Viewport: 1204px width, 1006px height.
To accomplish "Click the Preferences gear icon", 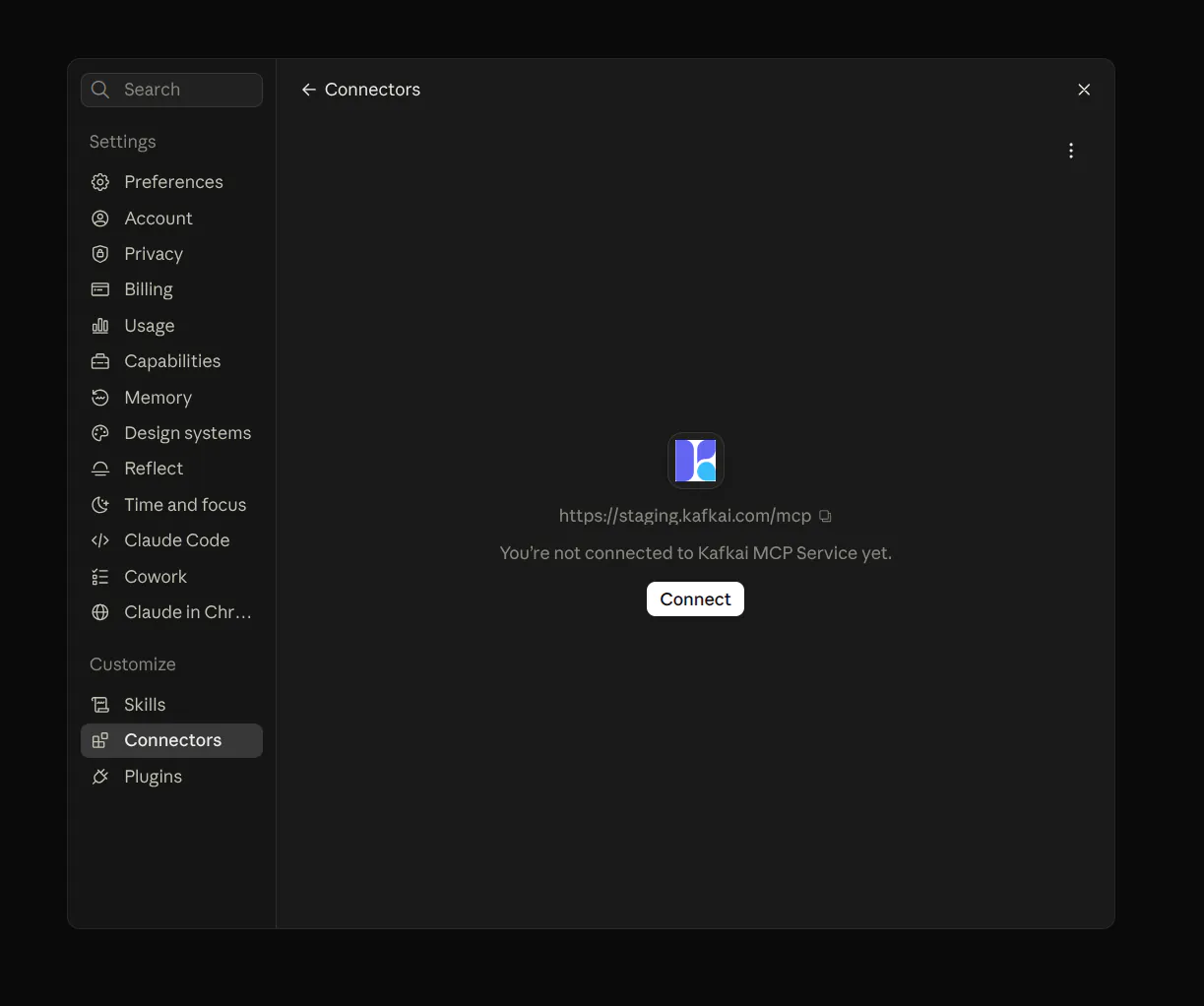I will [x=100, y=182].
